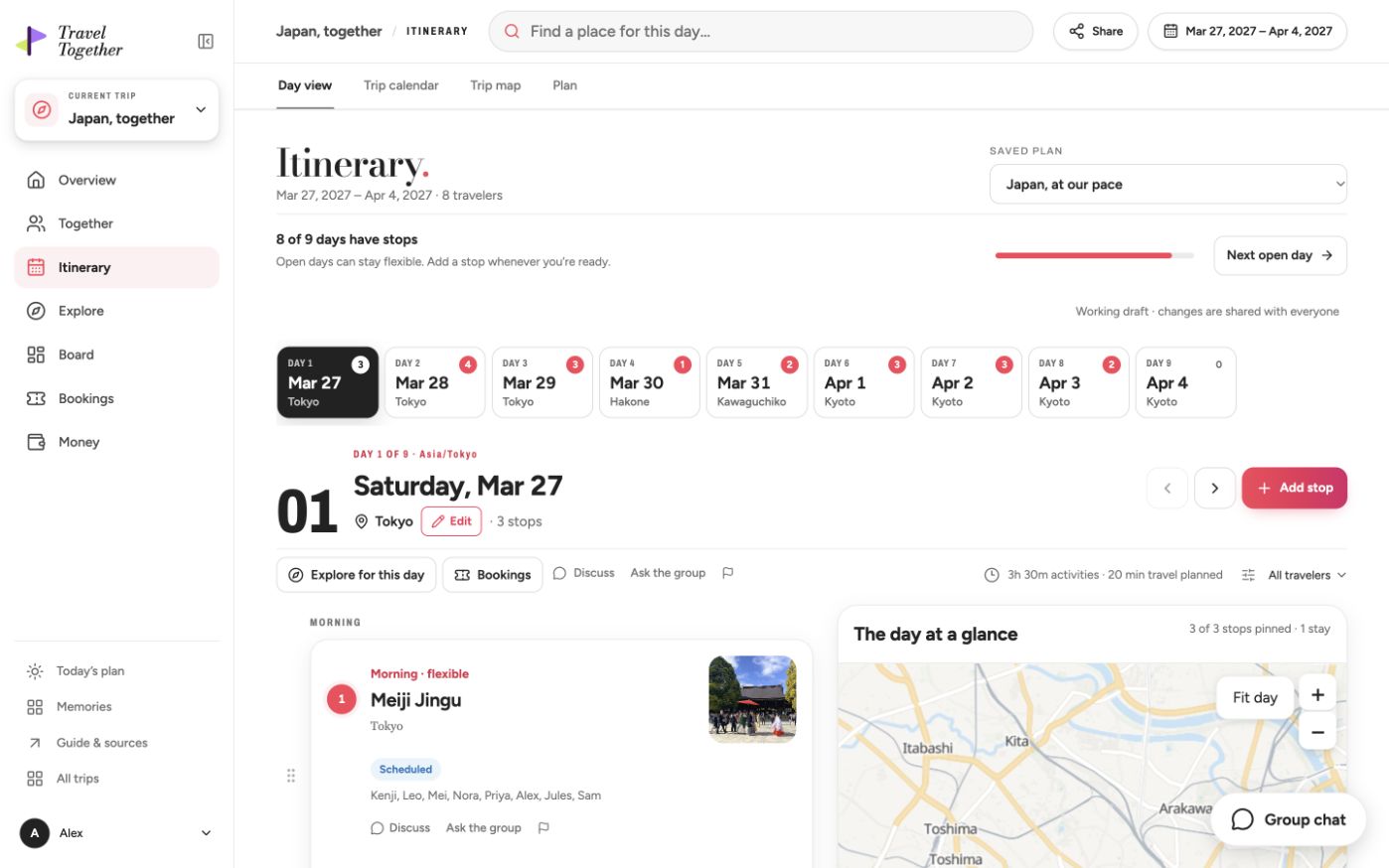1389x868 pixels.
Task: Click Discuss on Meiji Jingu card
Action: point(400,827)
